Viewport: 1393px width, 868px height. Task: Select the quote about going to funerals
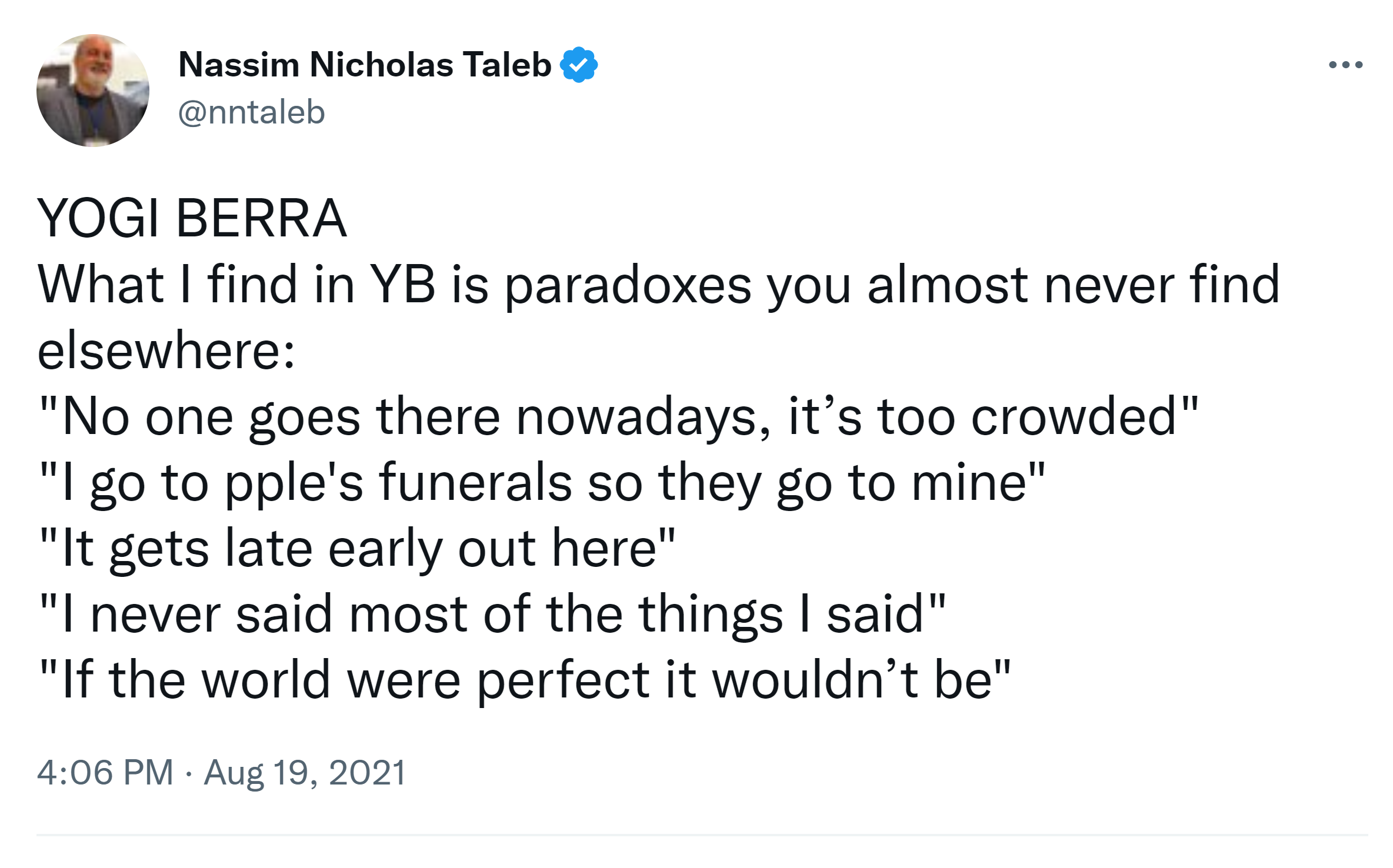[x=541, y=483]
